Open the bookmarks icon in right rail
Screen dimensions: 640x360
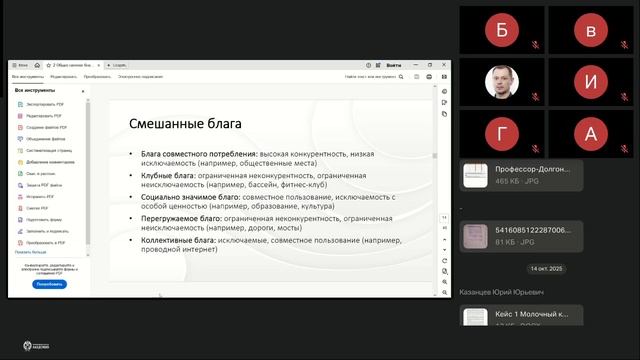click(x=444, y=102)
